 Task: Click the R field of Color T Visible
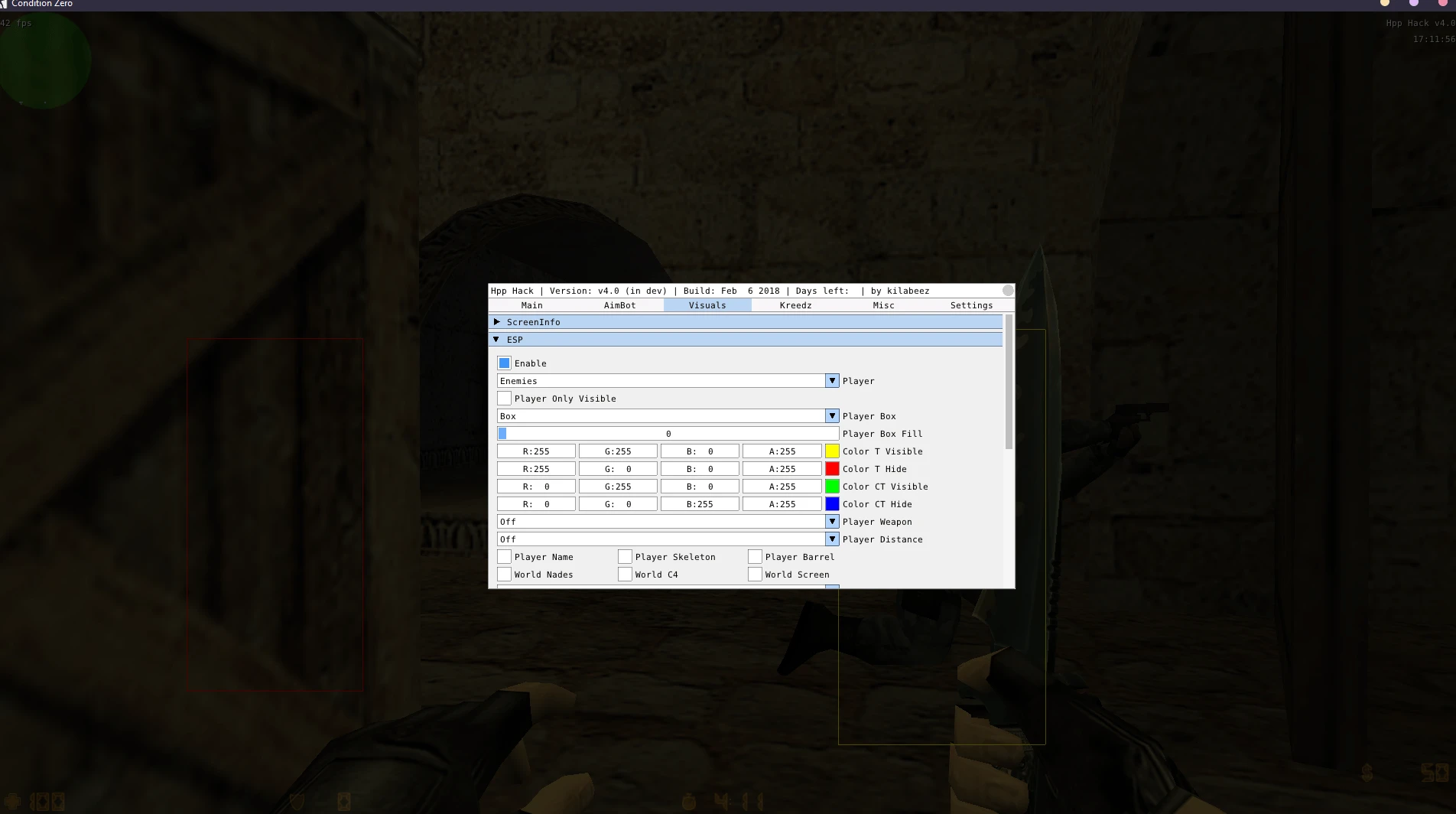536,451
